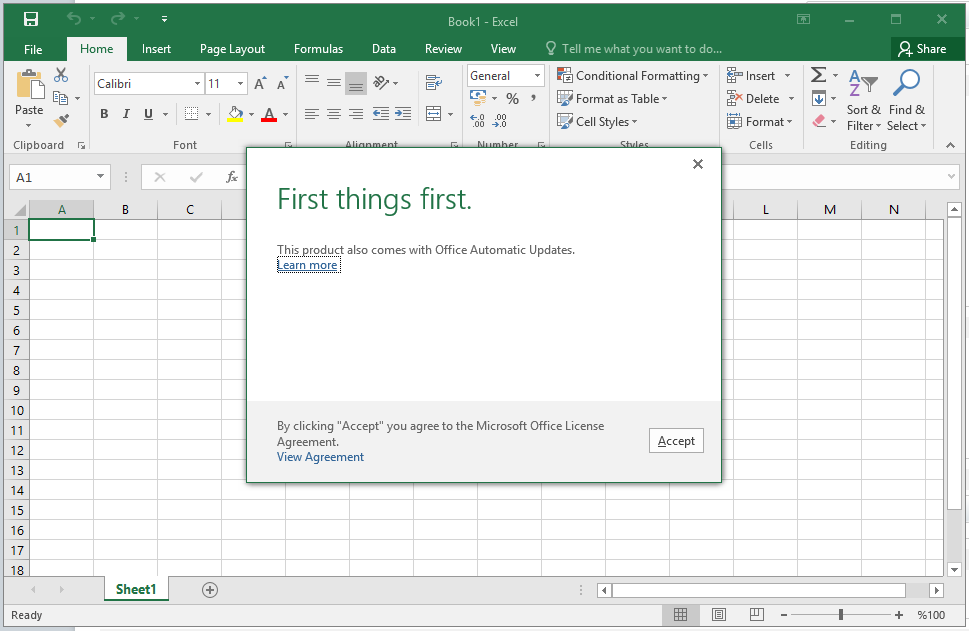Click the Decrease Decimal icon
The image size is (969, 631).
coord(499,121)
